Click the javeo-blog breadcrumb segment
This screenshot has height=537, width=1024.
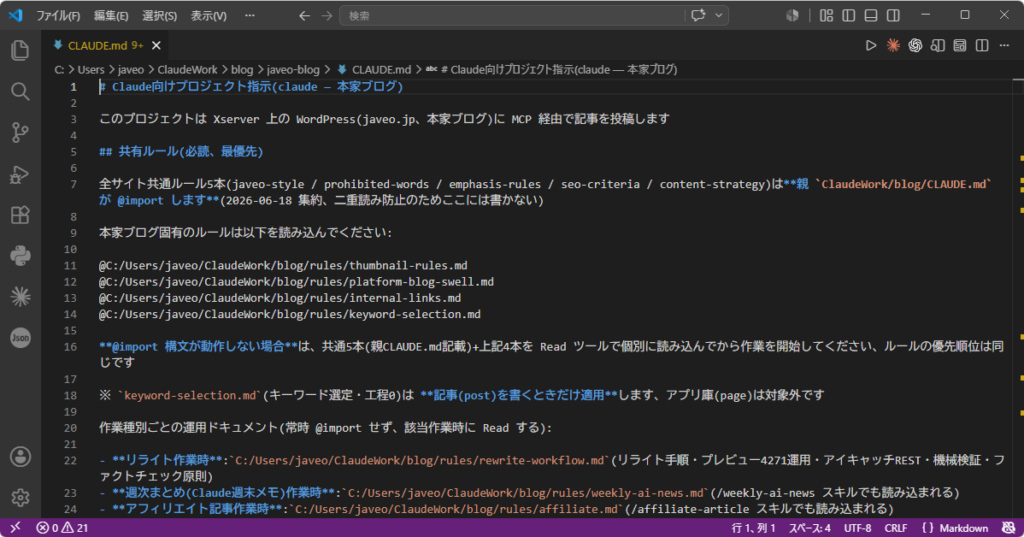click(x=293, y=69)
